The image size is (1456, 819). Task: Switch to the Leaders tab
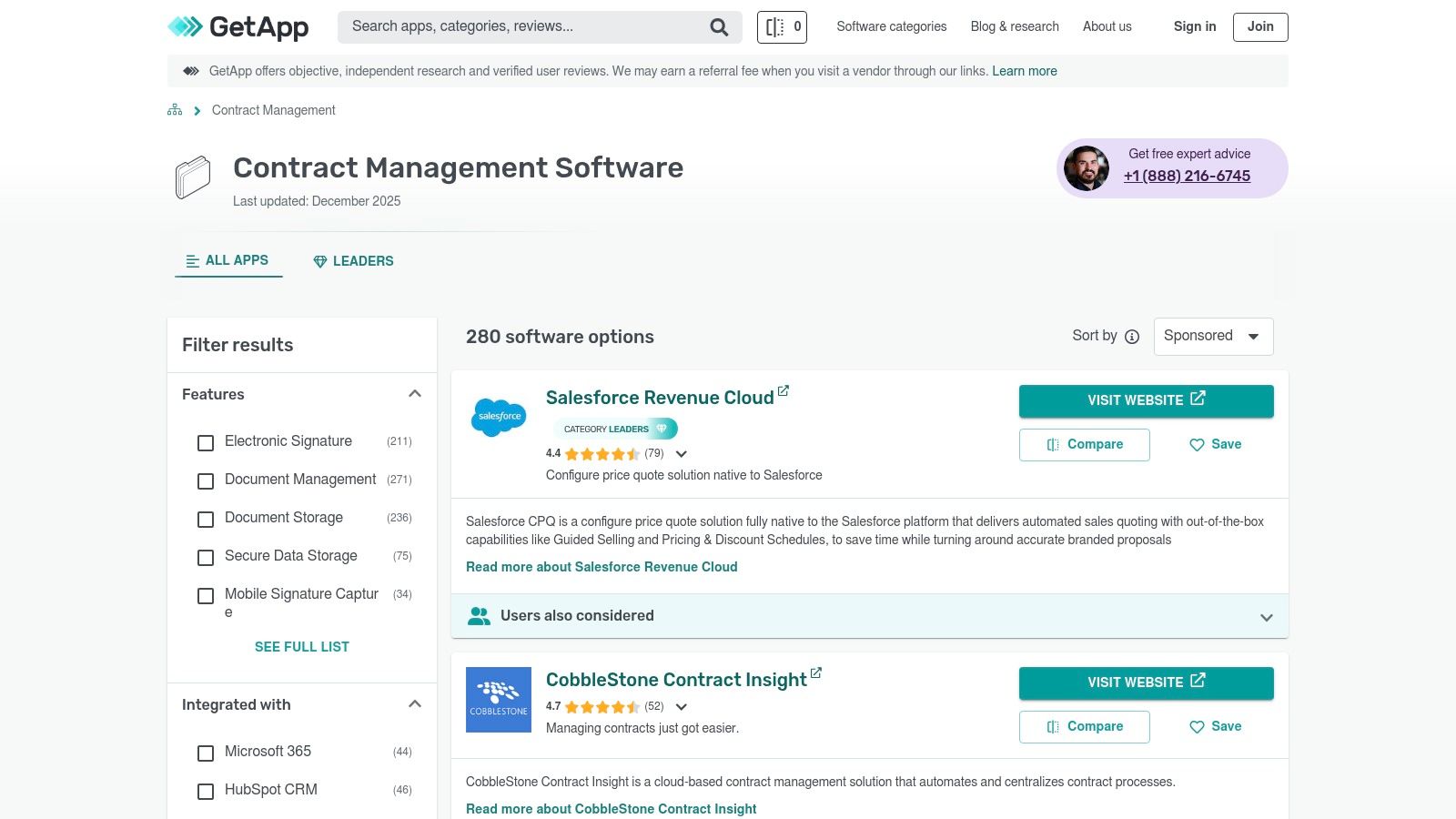point(353,261)
